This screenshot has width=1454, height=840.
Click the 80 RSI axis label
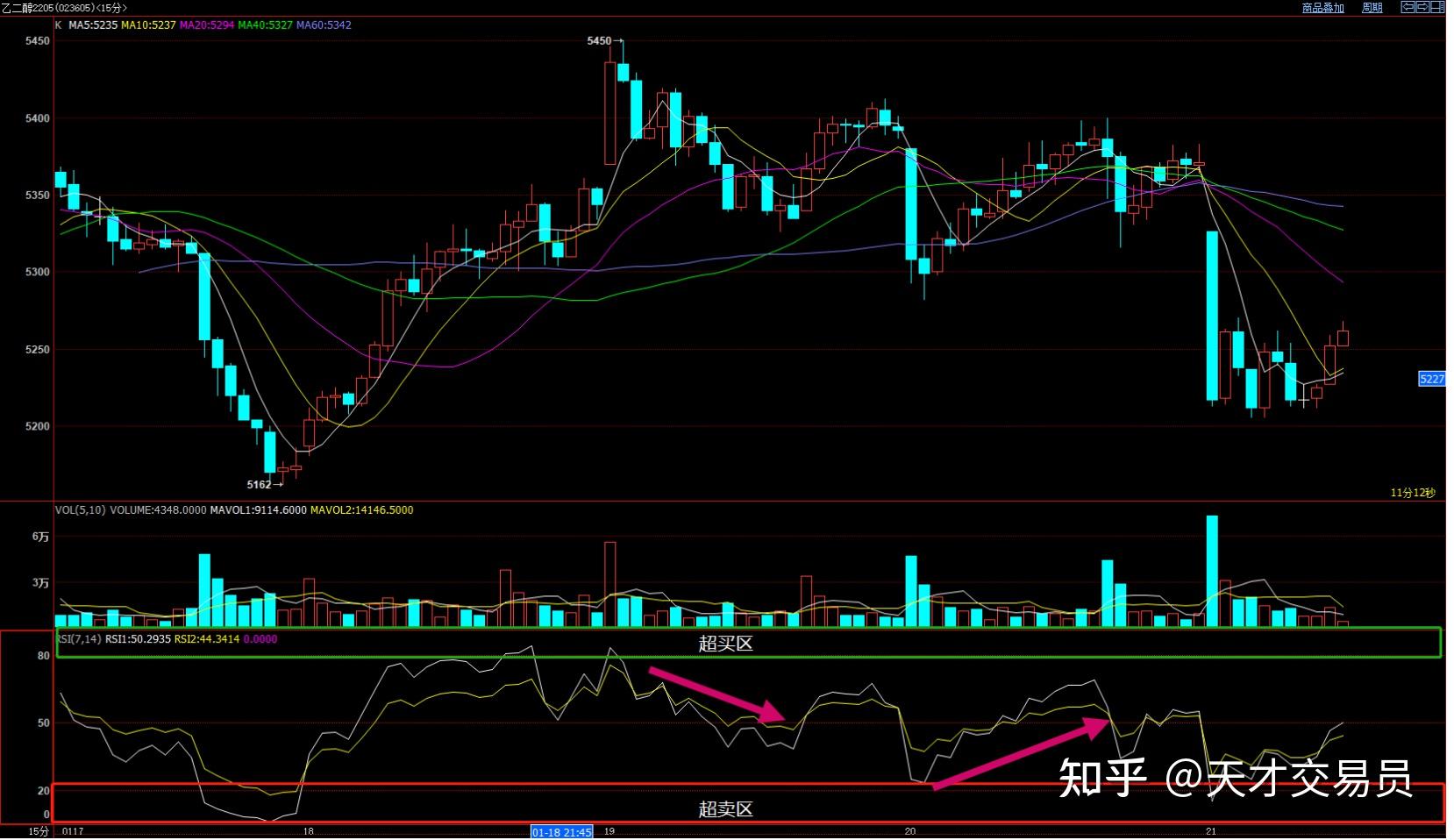44,656
